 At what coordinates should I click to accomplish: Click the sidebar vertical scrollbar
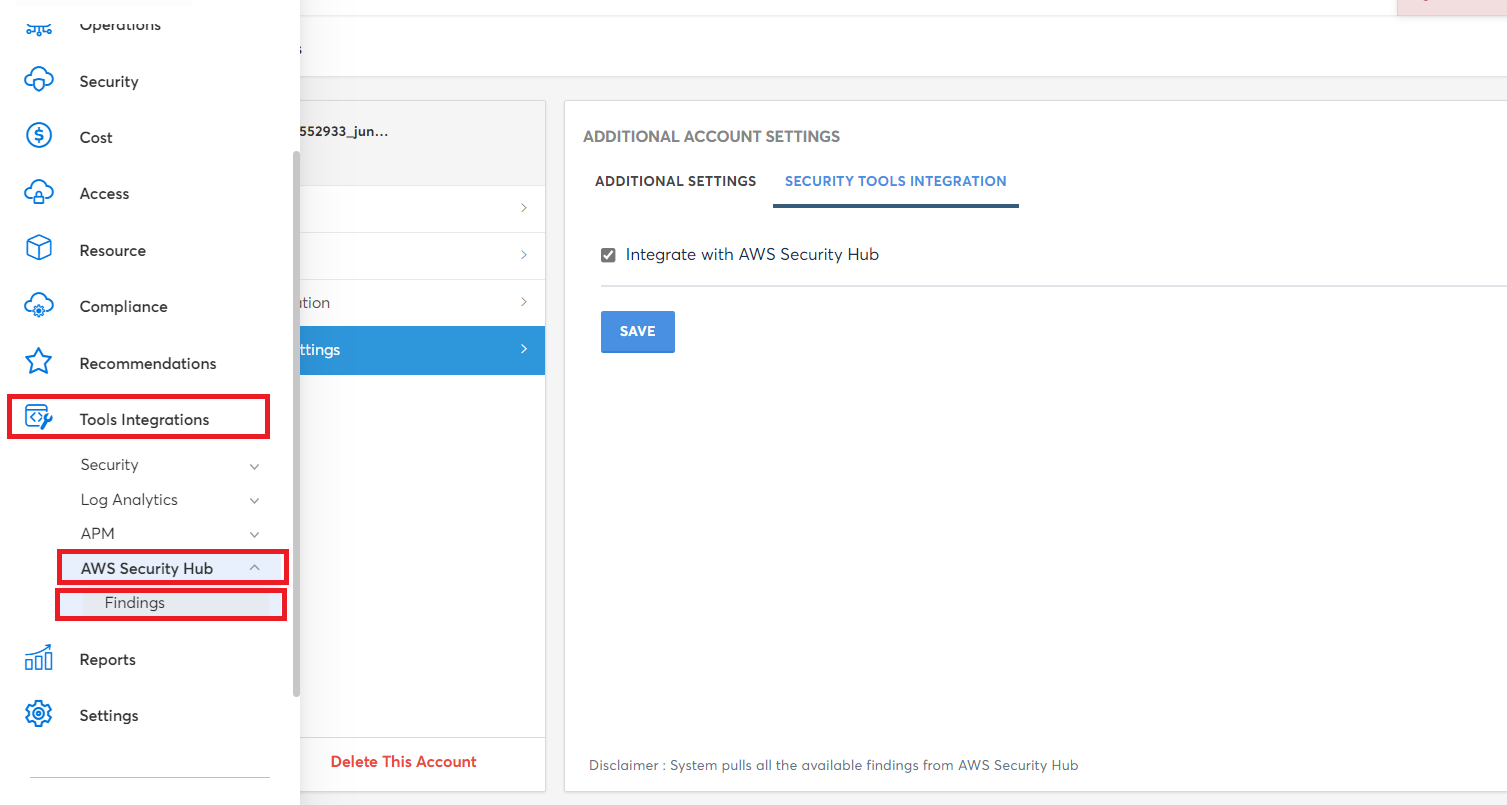pos(296,423)
